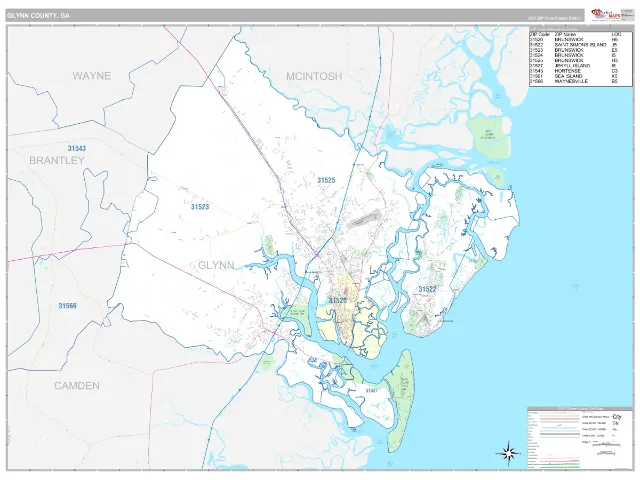
Task: Click the "MCINTOSH" county label
Action: tap(314, 76)
